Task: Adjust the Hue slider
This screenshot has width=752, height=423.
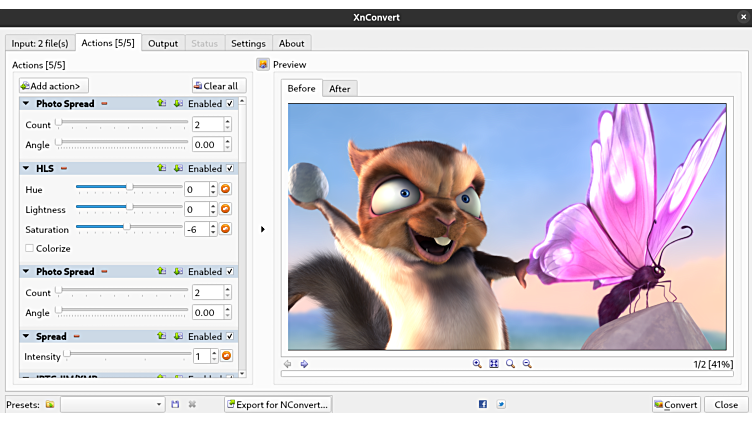Action: (x=129, y=187)
